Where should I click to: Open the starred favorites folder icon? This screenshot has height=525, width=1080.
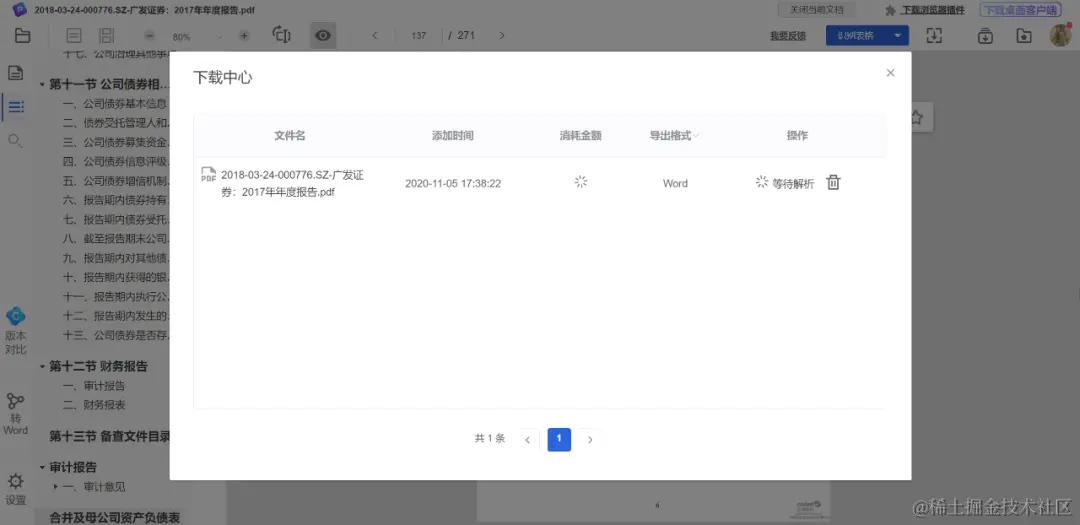click(1024, 36)
